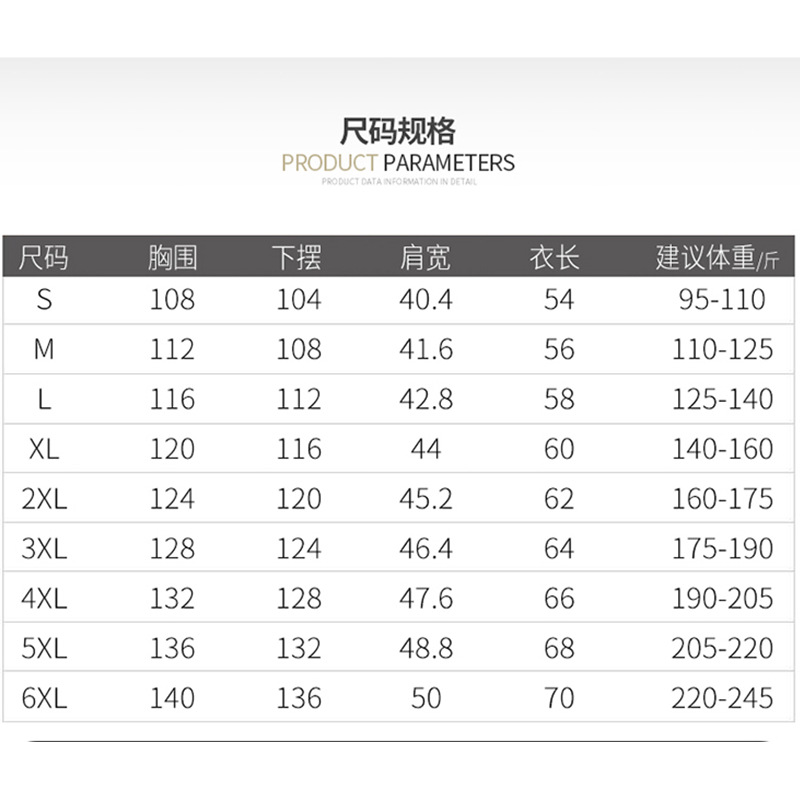Select the L size row label
The height and width of the screenshot is (800, 800).
click(x=44, y=399)
